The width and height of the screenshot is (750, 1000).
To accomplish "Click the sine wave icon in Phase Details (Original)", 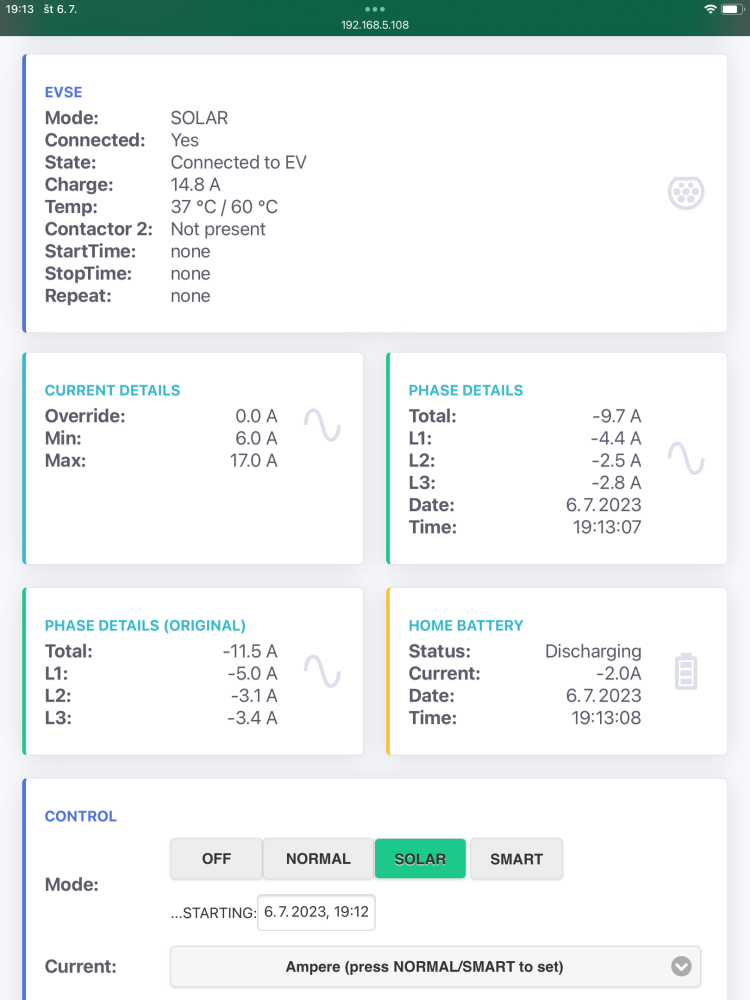I will [x=322, y=671].
